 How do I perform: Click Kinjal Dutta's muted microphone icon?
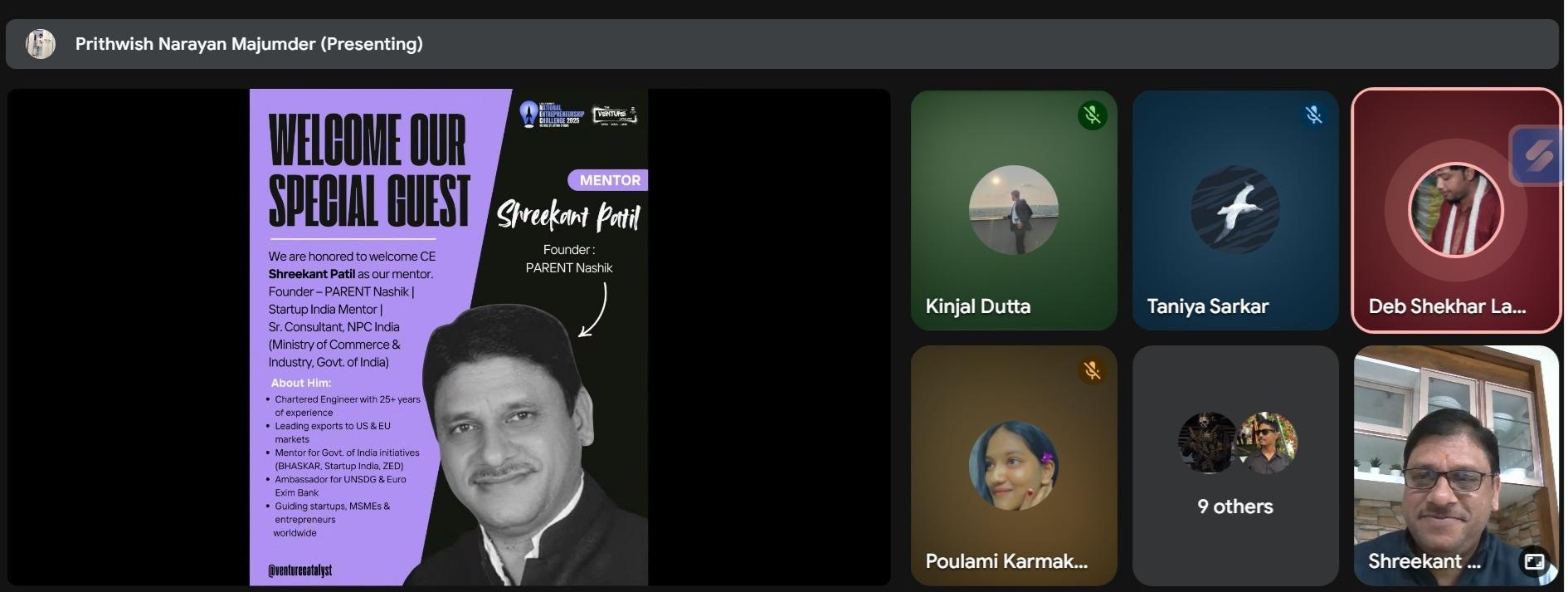[x=1093, y=115]
